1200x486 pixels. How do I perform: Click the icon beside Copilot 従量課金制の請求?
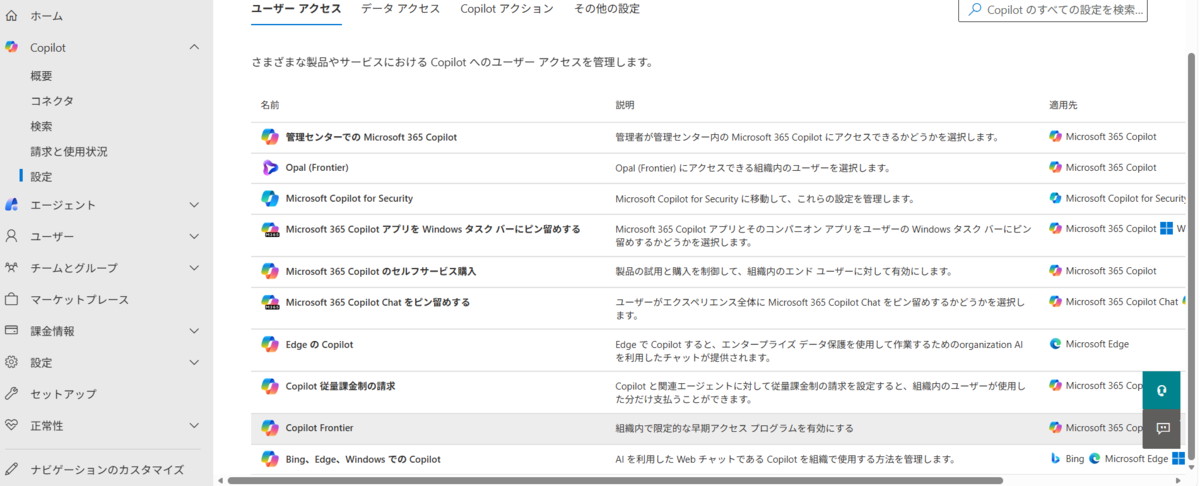(x=270, y=386)
